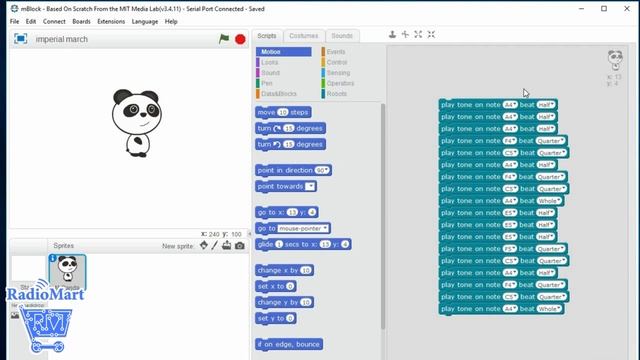Image resolution: width=640 pixels, height=360 pixels.
Task: Open the Language menu
Action: click(144, 21)
